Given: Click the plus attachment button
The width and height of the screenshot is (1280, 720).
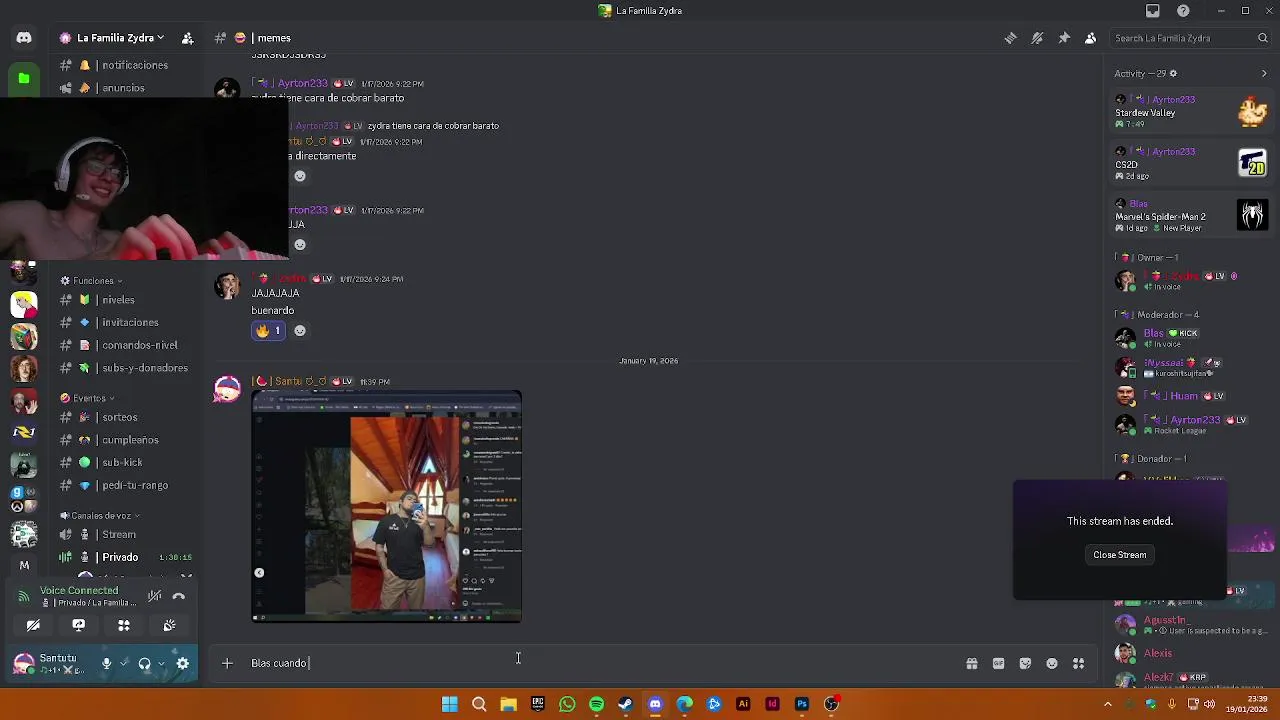Looking at the screenshot, I should (x=227, y=663).
